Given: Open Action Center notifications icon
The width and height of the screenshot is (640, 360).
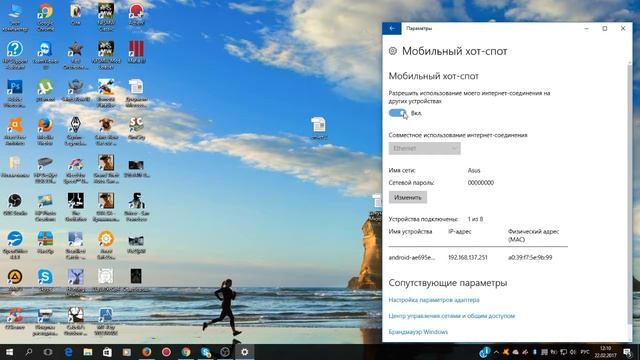Looking at the screenshot, I should (x=628, y=352).
